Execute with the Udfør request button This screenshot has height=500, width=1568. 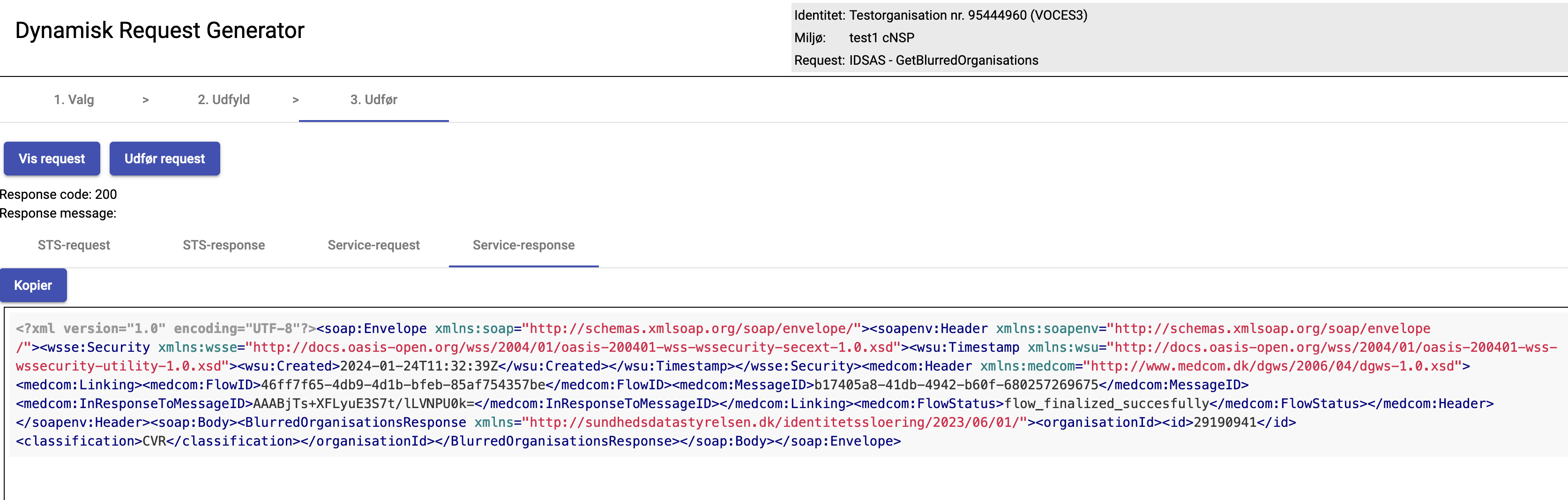pyautogui.click(x=164, y=159)
